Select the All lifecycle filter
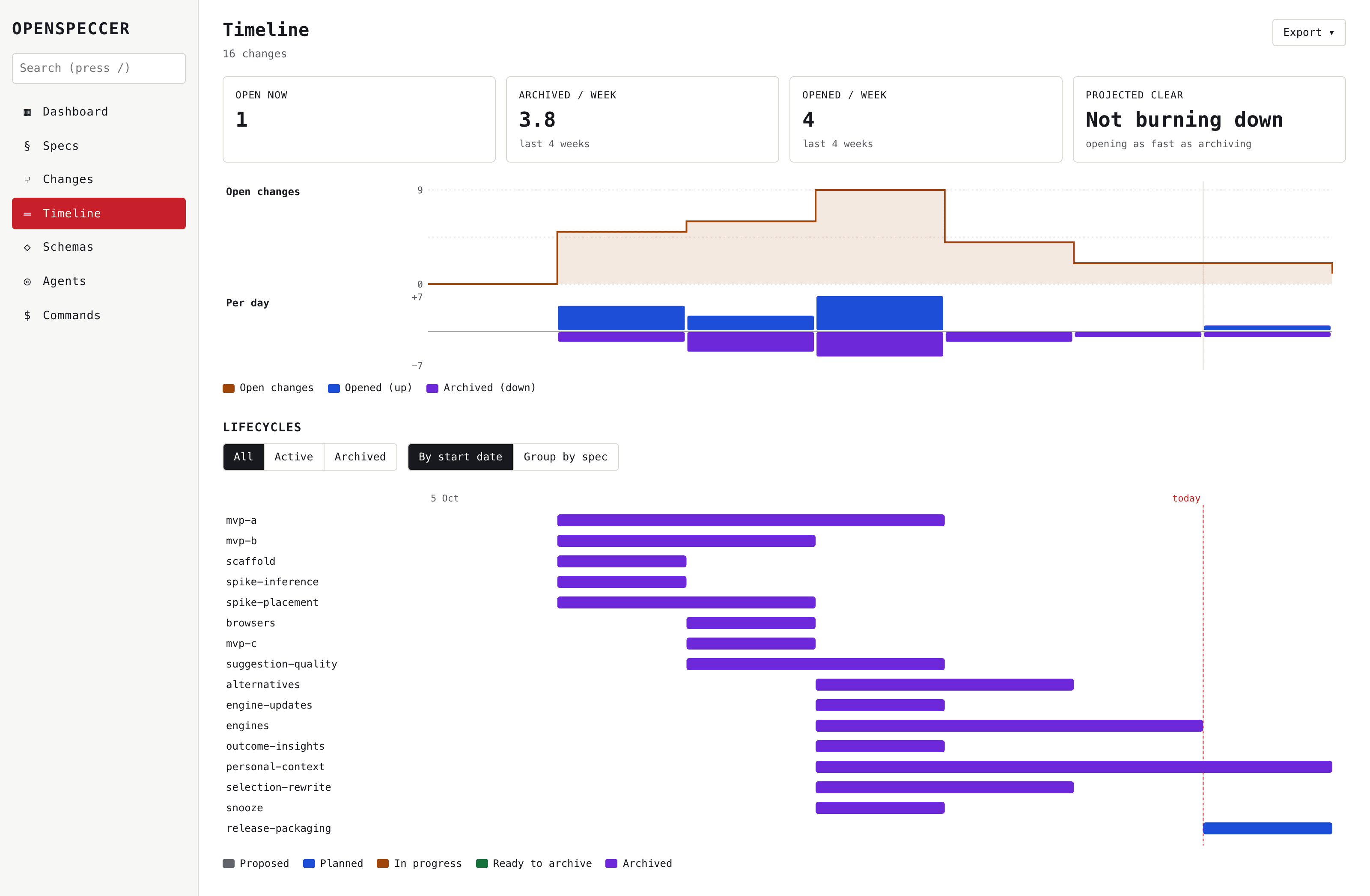This screenshot has height=896, width=1370. point(244,457)
